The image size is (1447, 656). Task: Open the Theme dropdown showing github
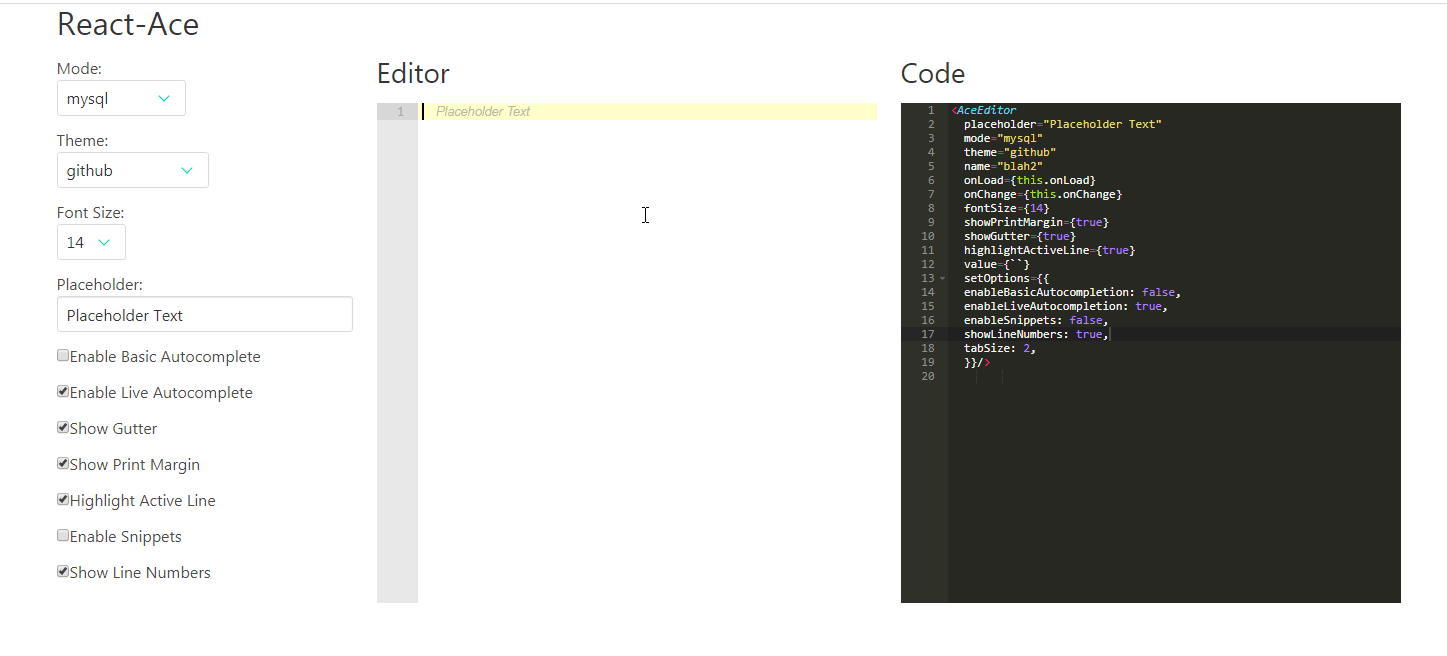click(x=133, y=170)
